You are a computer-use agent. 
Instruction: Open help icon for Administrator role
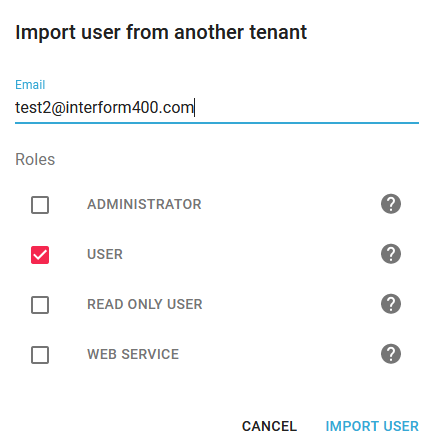pos(391,204)
